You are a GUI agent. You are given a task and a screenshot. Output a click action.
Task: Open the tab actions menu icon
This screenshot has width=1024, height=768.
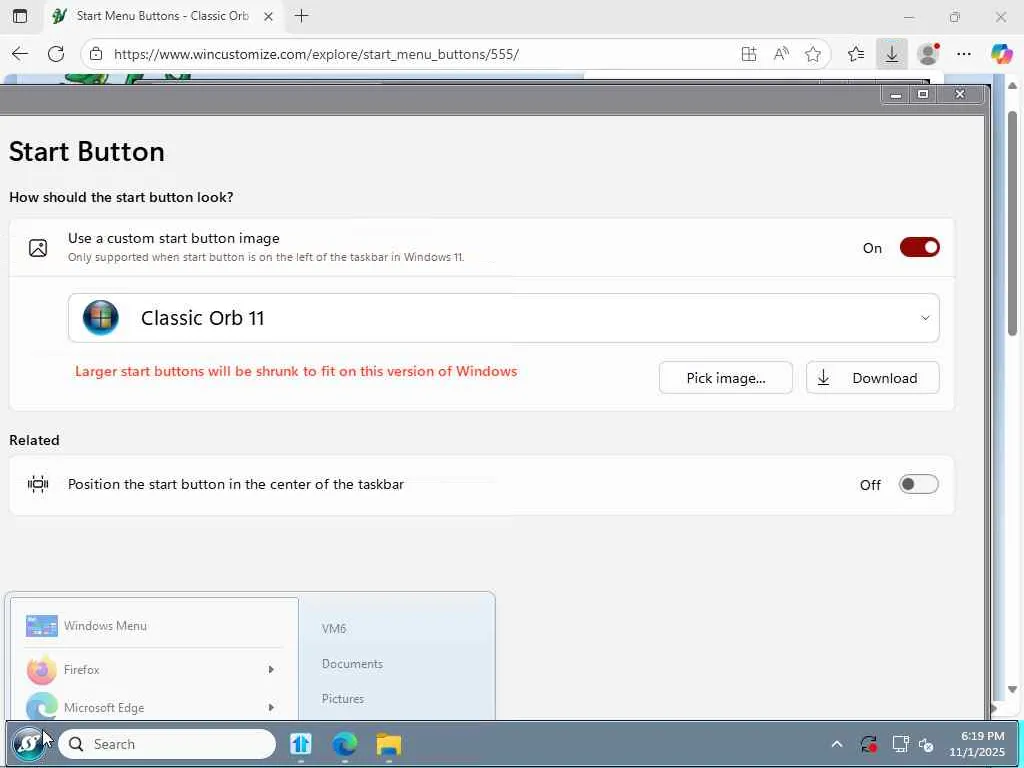[x=20, y=16]
